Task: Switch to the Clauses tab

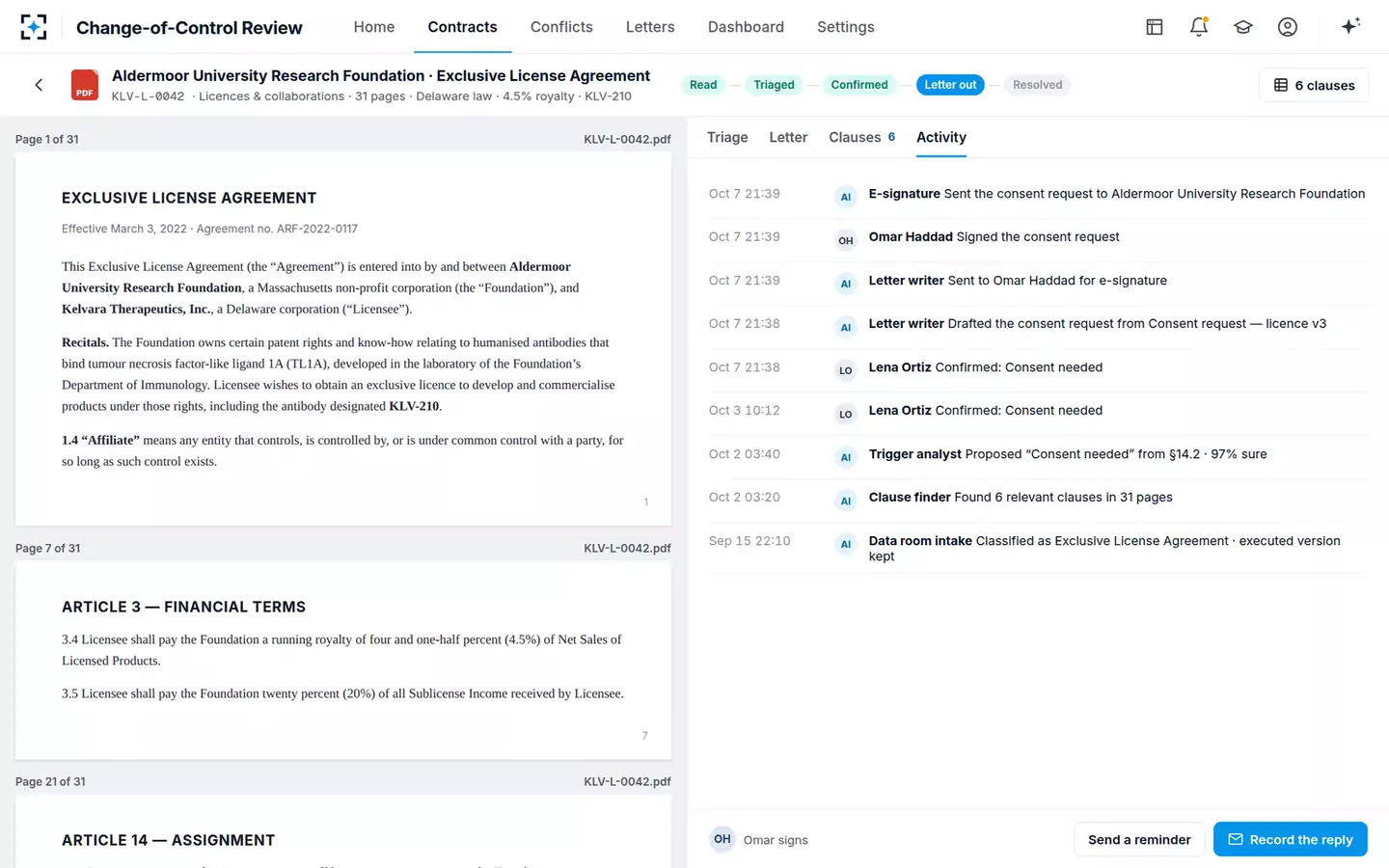Action: 861,137
